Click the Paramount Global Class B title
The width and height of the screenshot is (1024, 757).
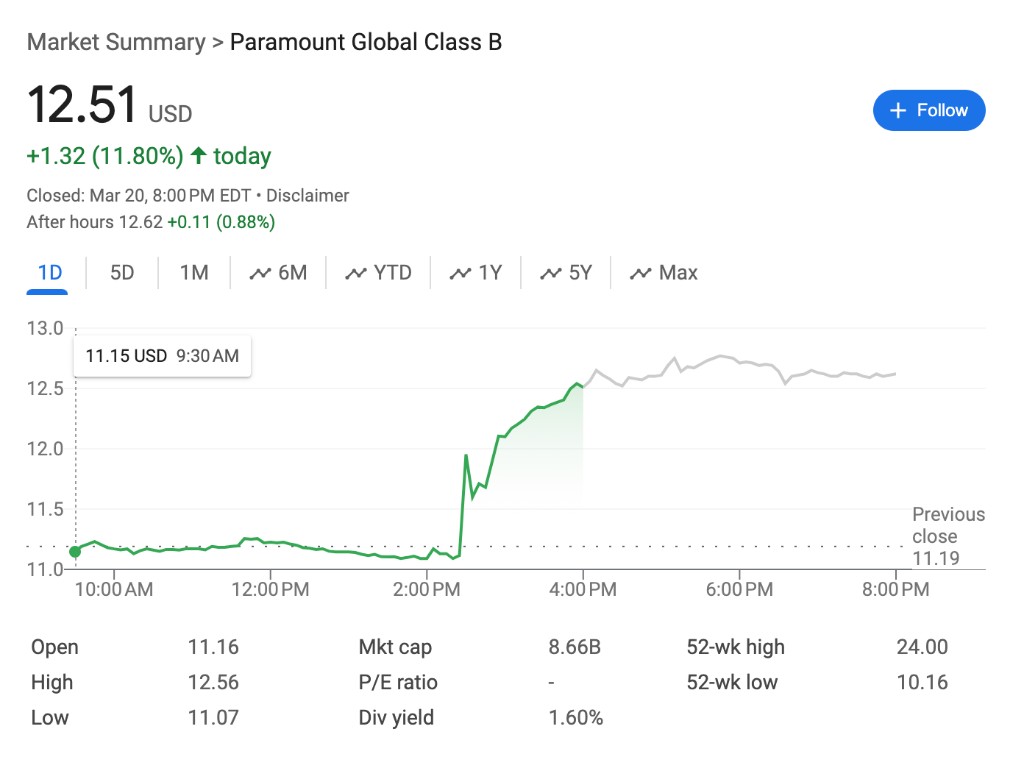tap(366, 42)
